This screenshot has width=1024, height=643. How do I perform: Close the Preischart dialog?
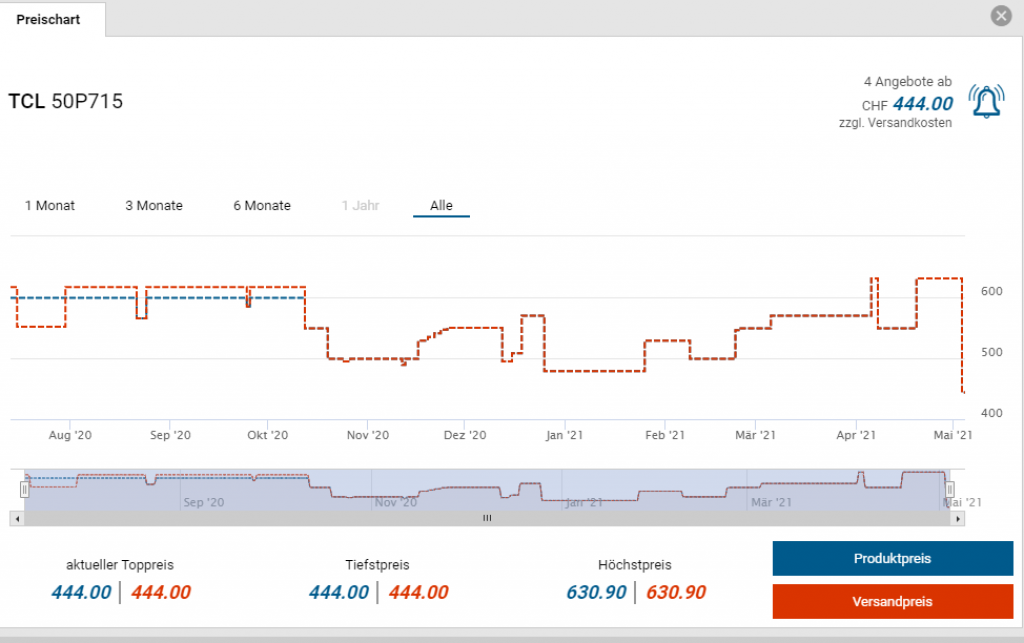(x=1000, y=16)
